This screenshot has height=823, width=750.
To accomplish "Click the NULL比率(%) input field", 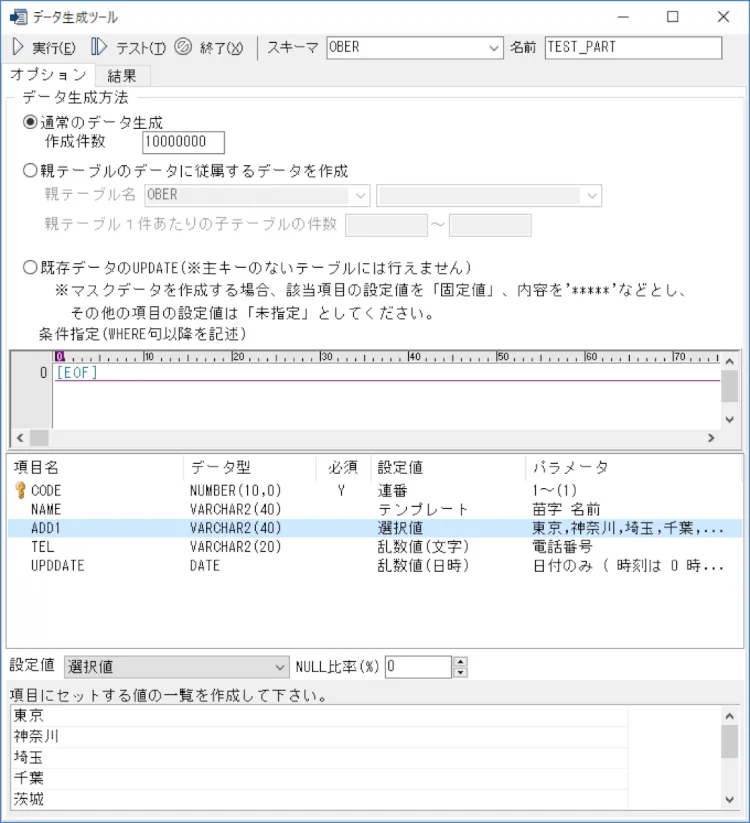I will 418,667.
